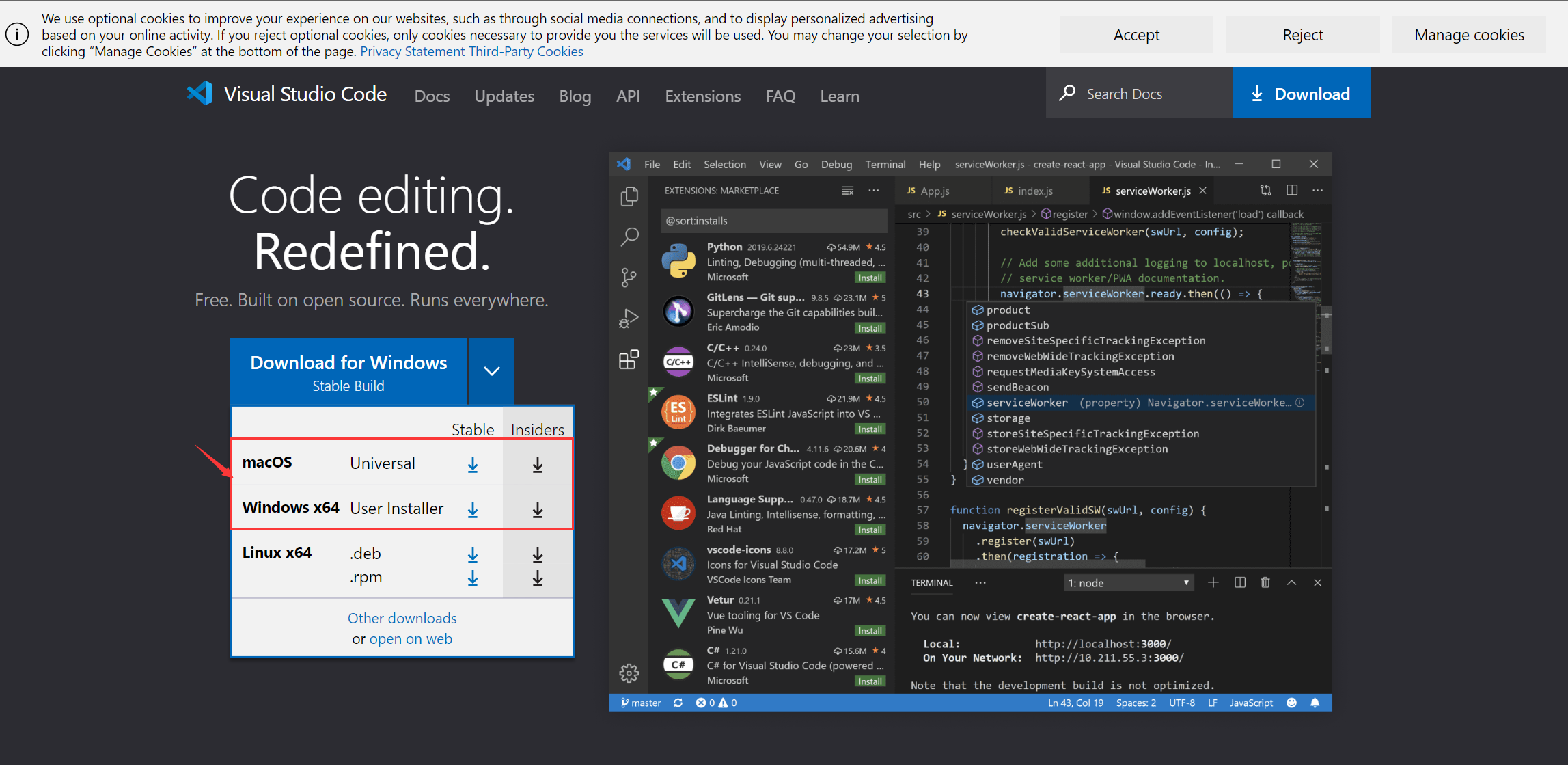Download the Linux .rpm Insiders build
This screenshot has width=1568, height=784.
click(538, 578)
